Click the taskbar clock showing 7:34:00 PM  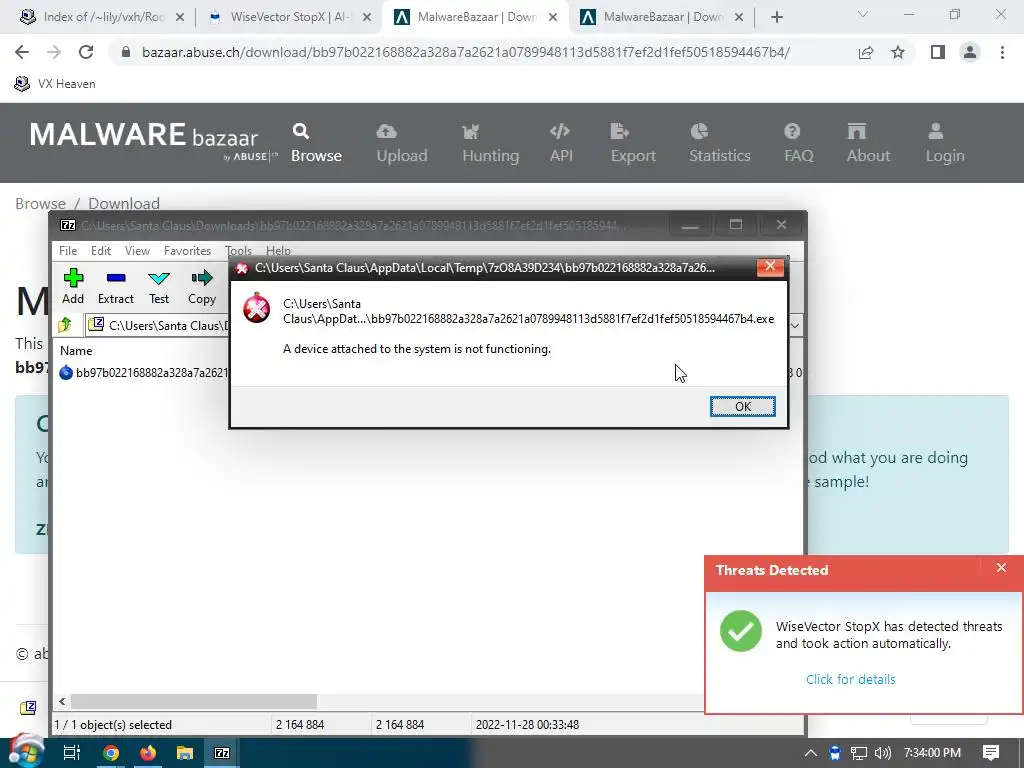pos(932,753)
